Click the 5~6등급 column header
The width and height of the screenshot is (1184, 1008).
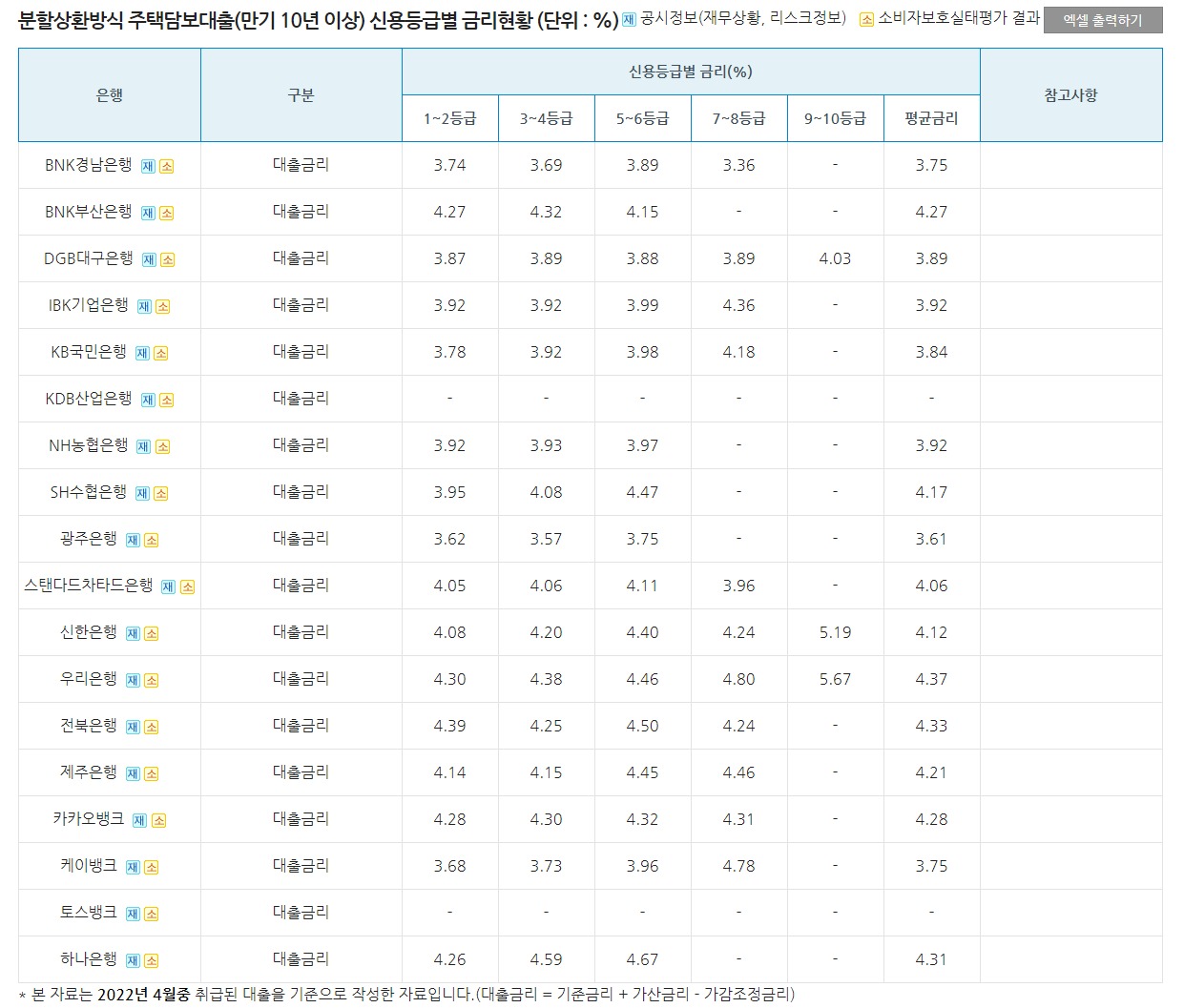click(x=643, y=118)
